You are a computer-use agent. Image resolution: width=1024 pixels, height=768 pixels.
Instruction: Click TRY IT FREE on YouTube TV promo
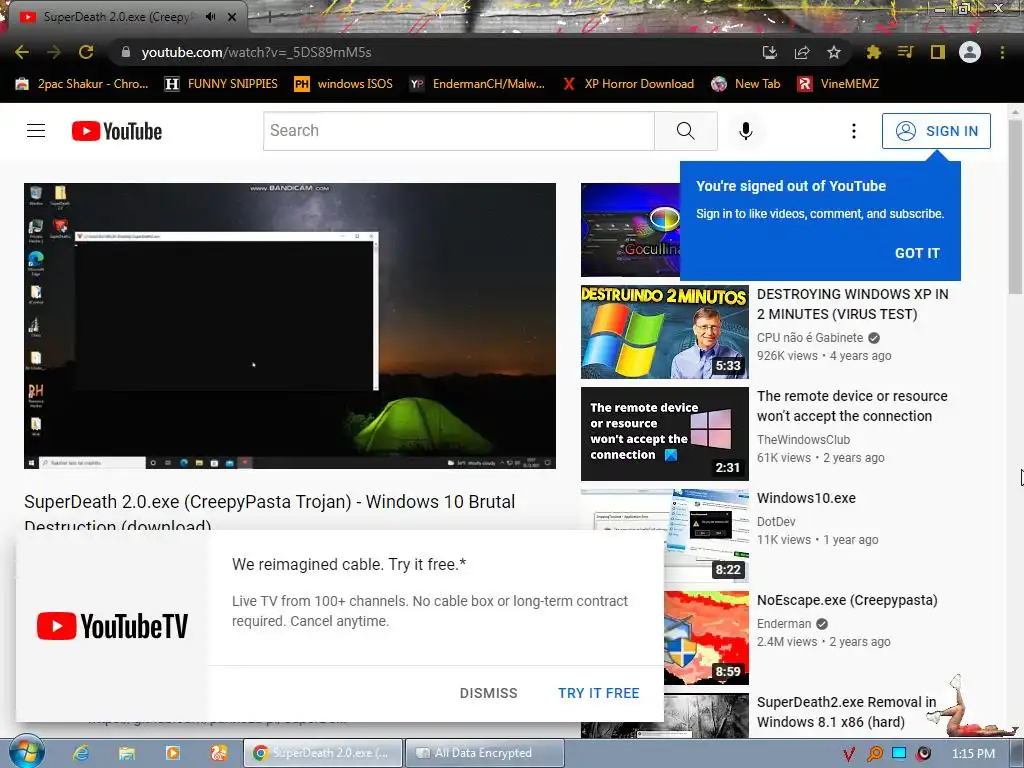598,693
